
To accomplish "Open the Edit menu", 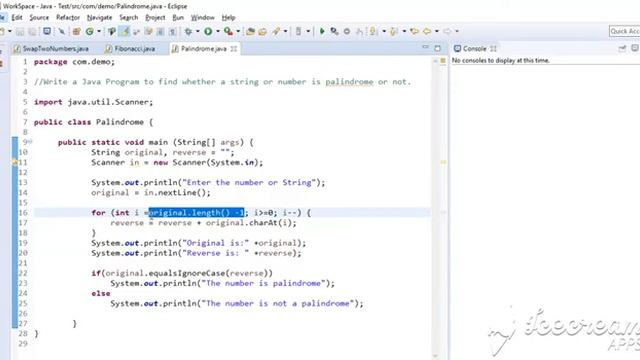I will pos(17,18).
